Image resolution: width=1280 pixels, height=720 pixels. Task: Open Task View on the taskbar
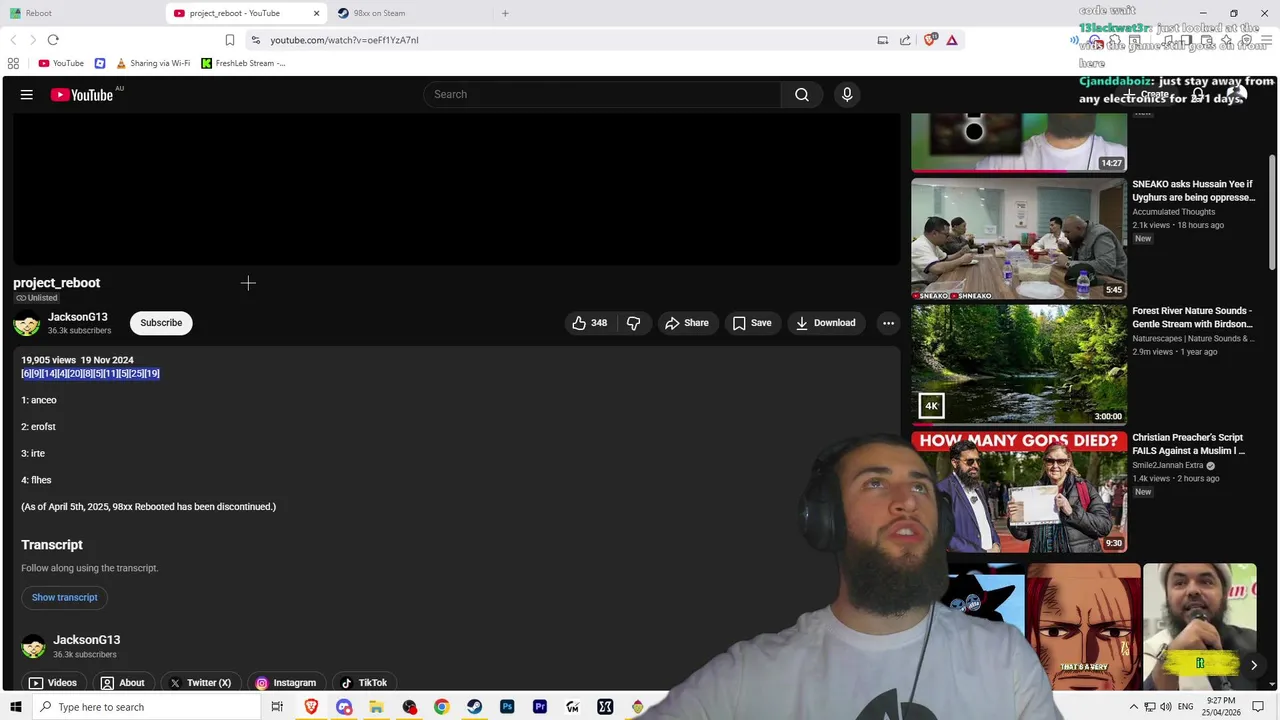(277, 707)
